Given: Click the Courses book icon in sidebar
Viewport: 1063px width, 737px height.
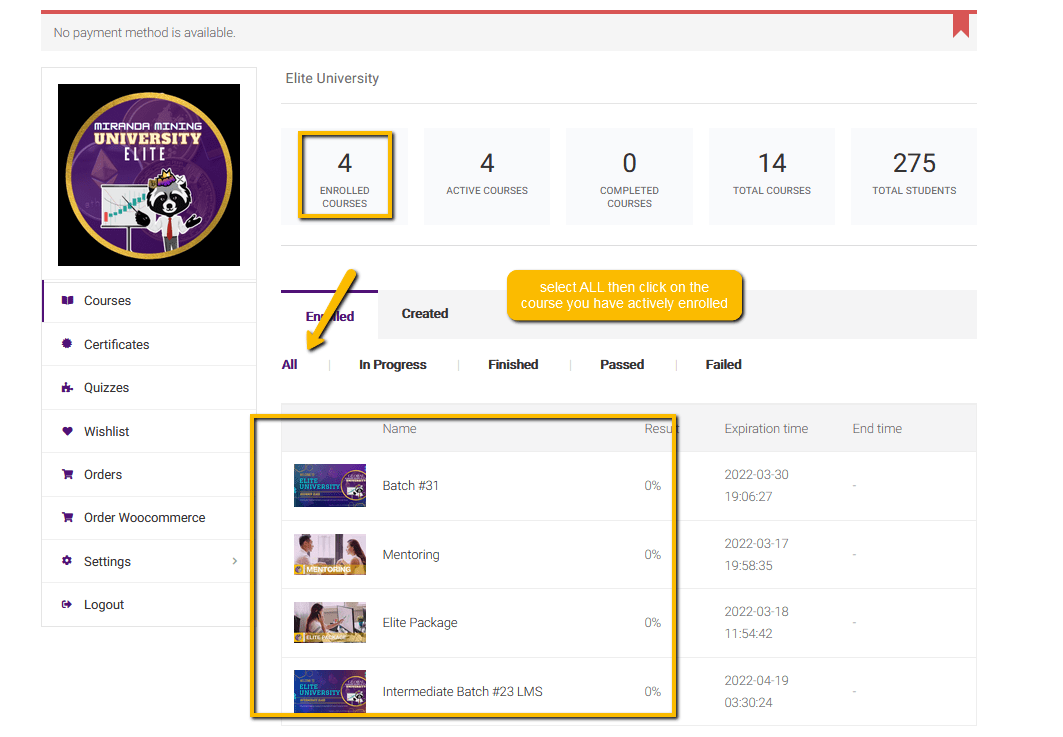Looking at the screenshot, I should point(67,301).
